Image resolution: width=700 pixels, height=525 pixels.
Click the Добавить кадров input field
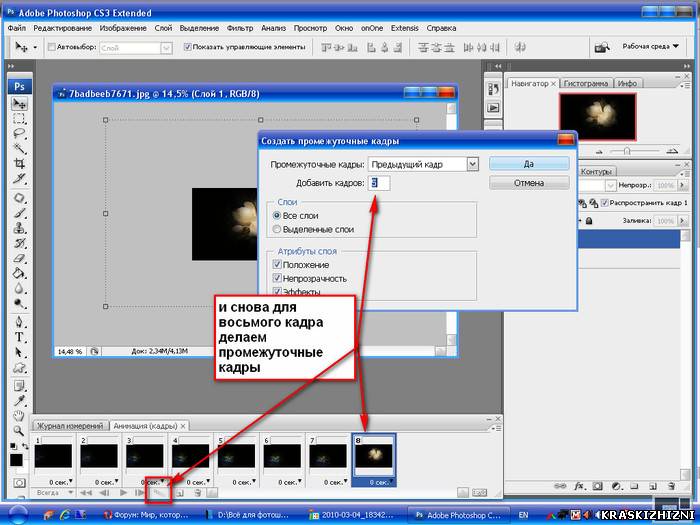pos(379,183)
